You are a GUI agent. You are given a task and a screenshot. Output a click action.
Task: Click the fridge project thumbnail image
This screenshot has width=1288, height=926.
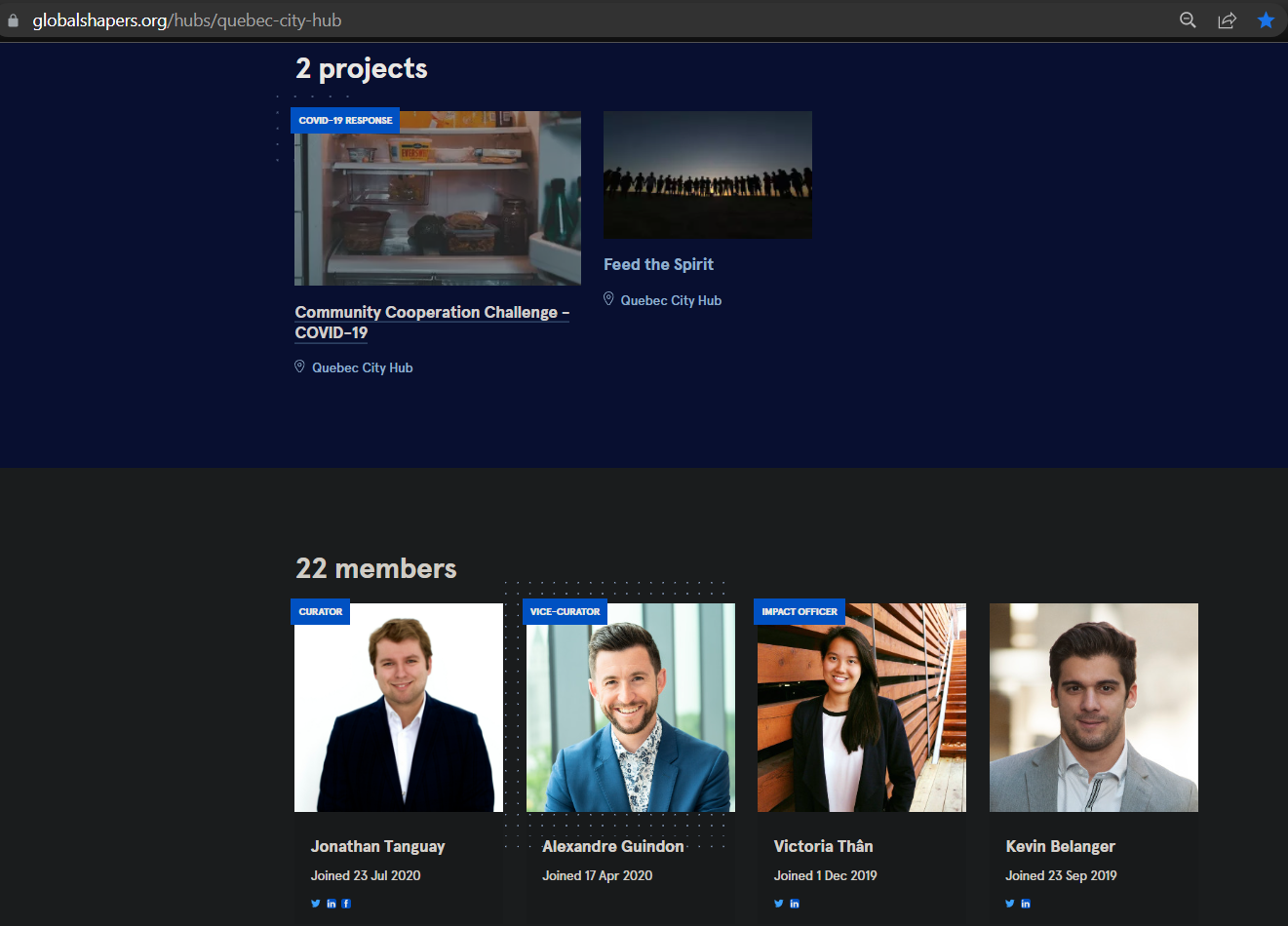pyautogui.click(x=438, y=198)
